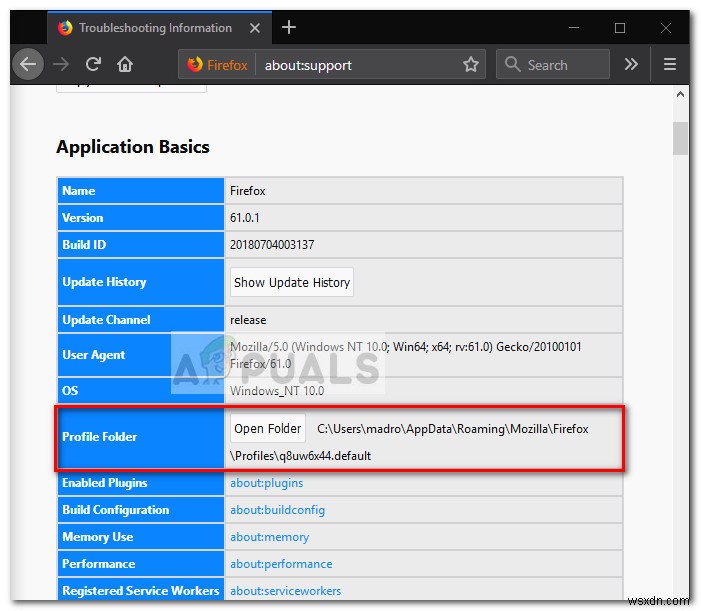Screen dimensions: 701x611
Task: Visit the about:performance link
Action: click(281, 564)
